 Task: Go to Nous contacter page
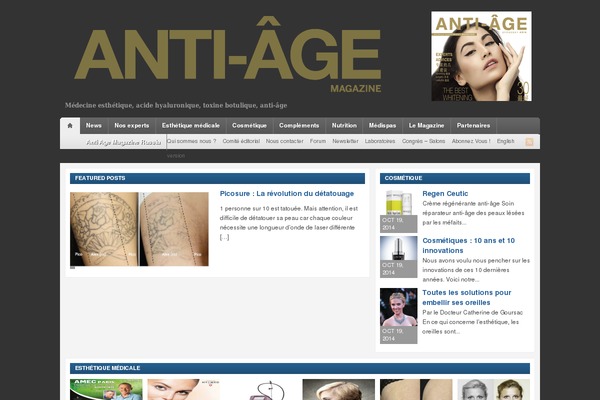285,141
